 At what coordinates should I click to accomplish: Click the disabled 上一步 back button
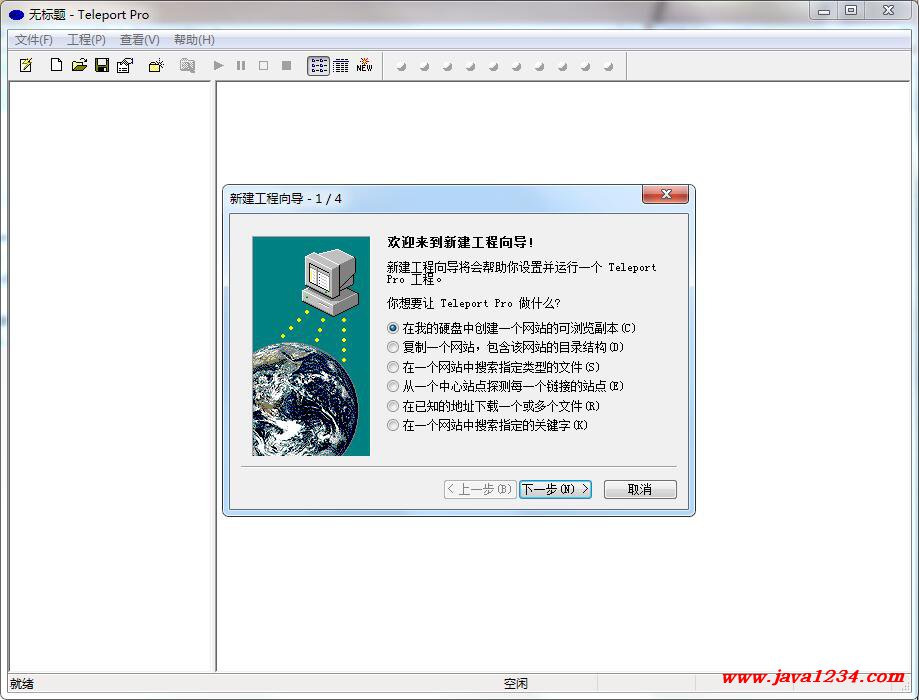click(x=480, y=489)
